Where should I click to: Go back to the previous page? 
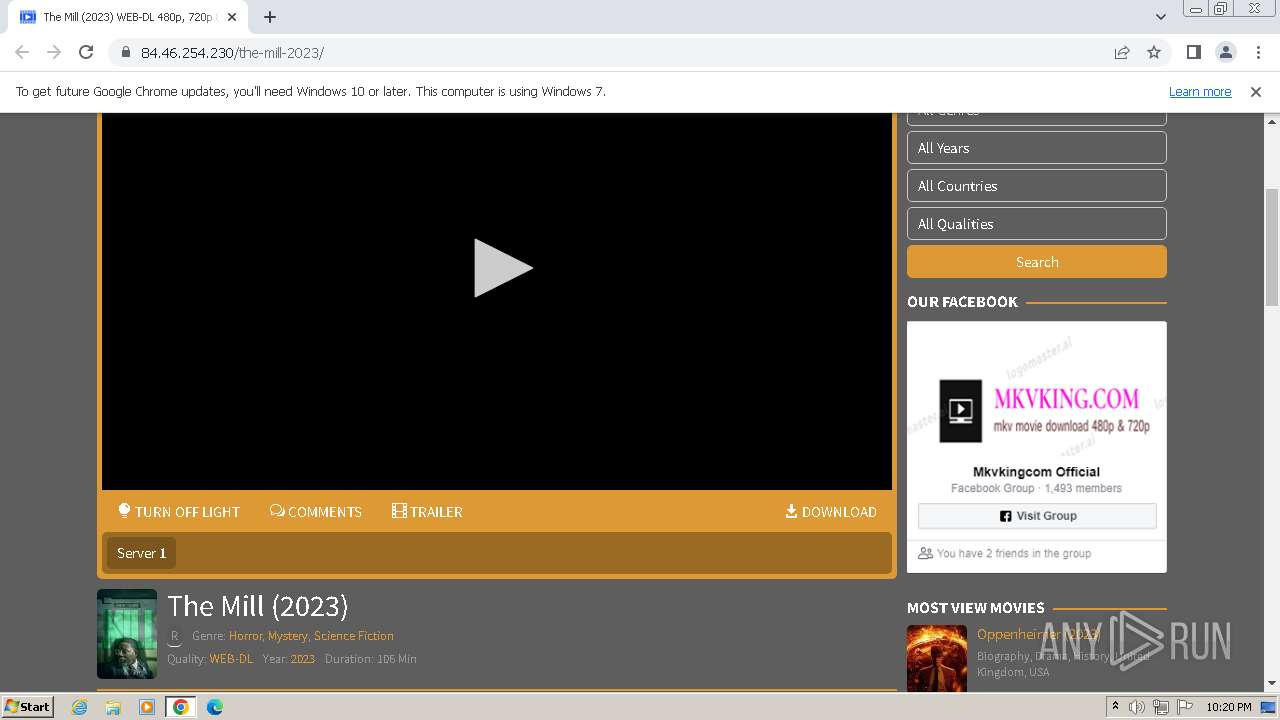click(x=22, y=52)
